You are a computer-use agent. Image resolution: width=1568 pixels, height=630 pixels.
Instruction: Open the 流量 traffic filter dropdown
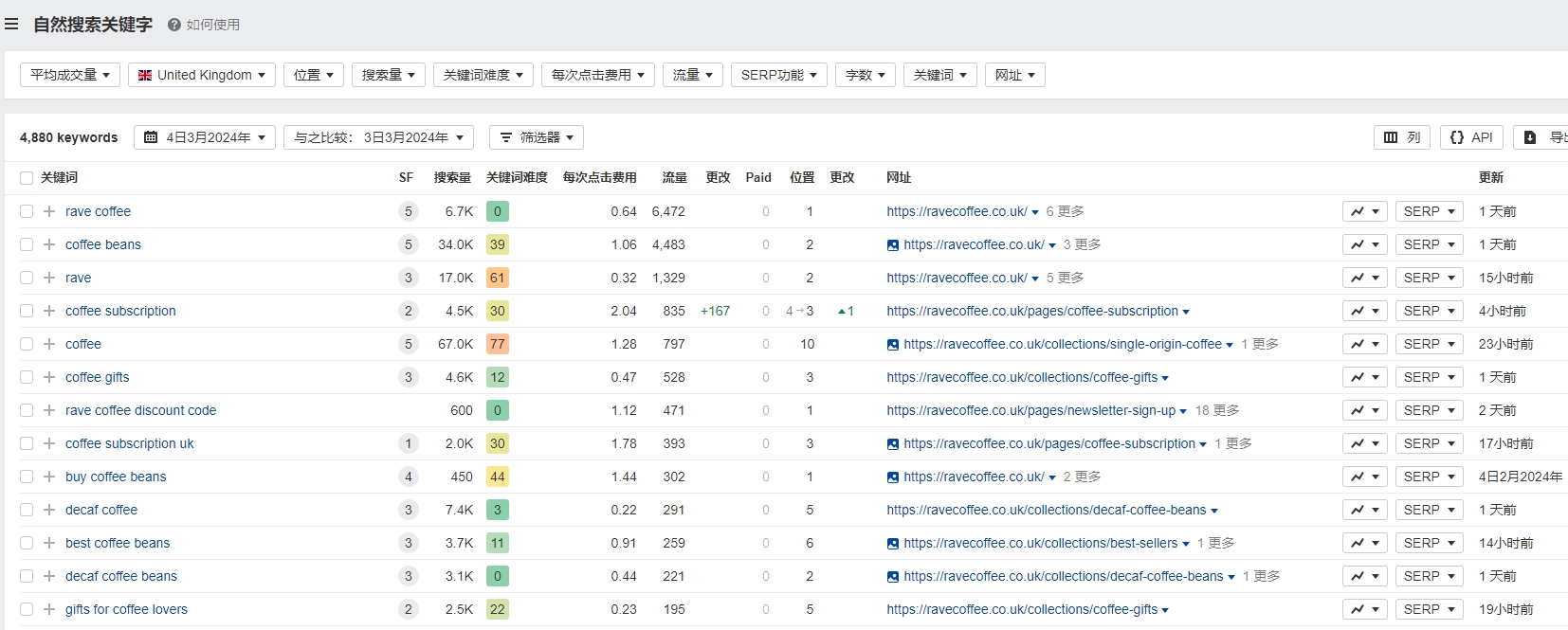(693, 75)
